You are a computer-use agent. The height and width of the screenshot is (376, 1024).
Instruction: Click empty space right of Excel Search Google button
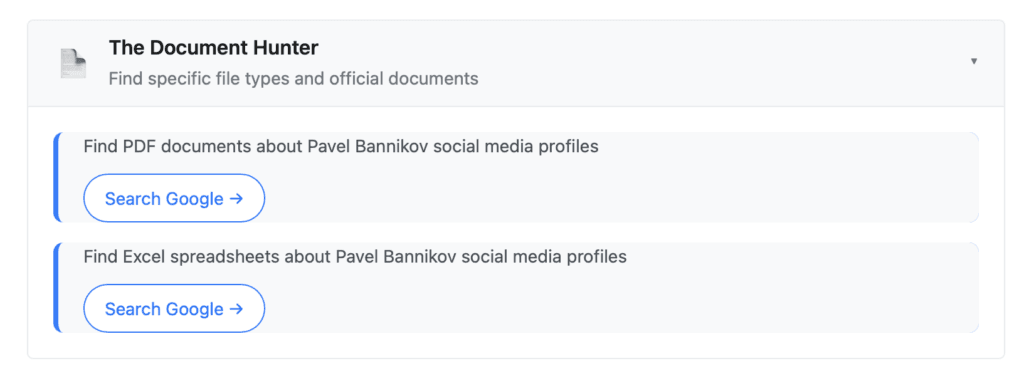coord(620,308)
